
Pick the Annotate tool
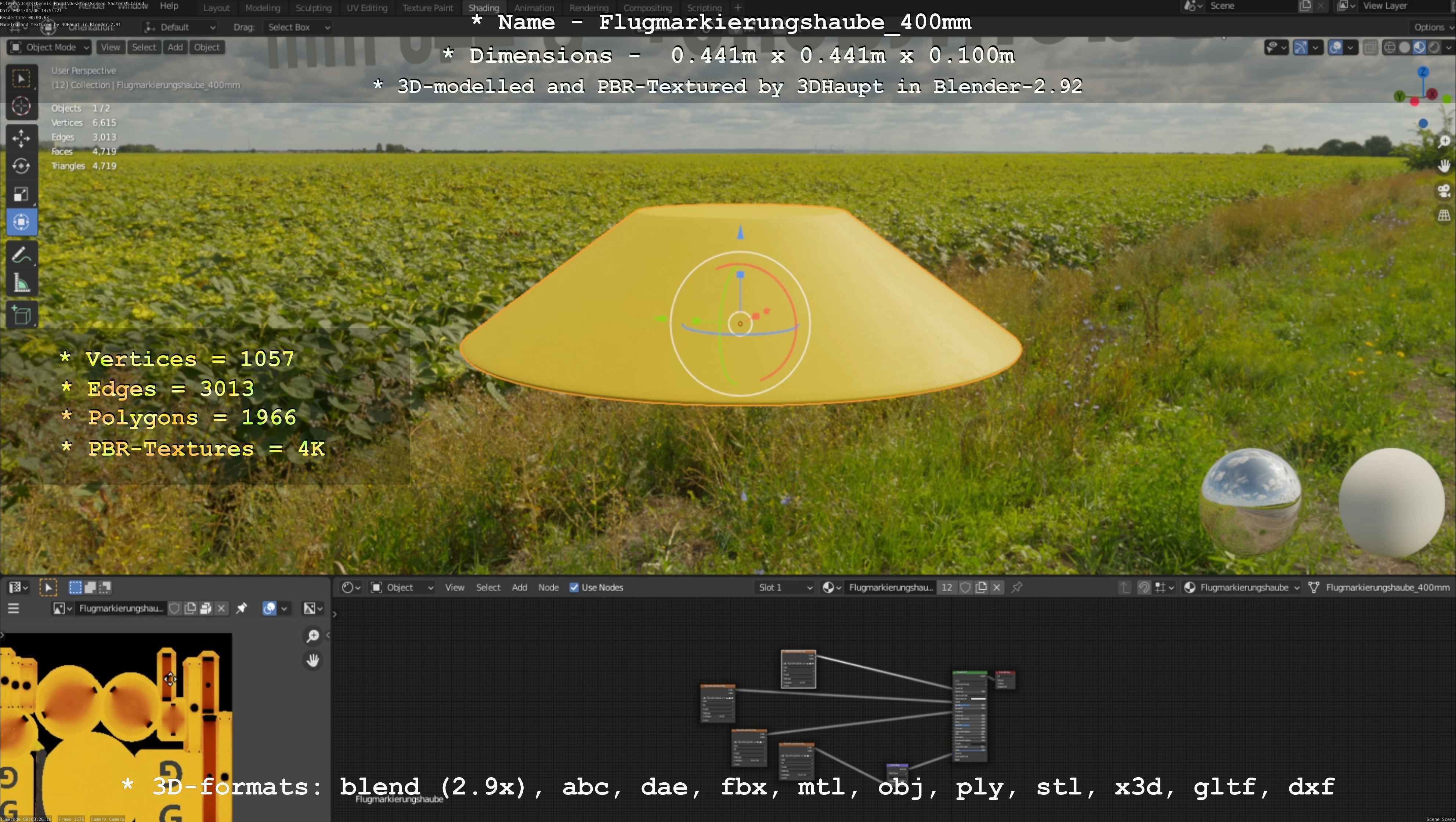[x=21, y=256]
